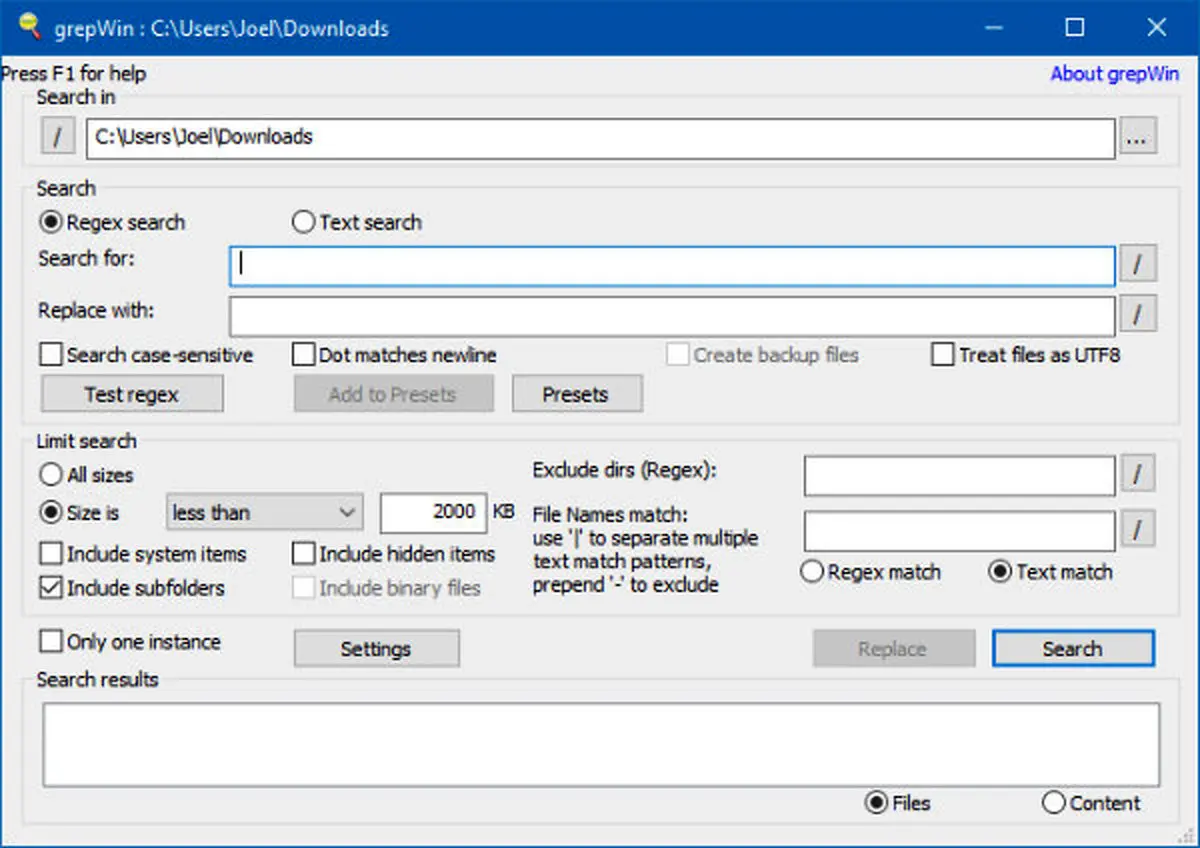The height and width of the screenshot is (848, 1200).
Task: Open the About grepWin link
Action: click(1114, 74)
